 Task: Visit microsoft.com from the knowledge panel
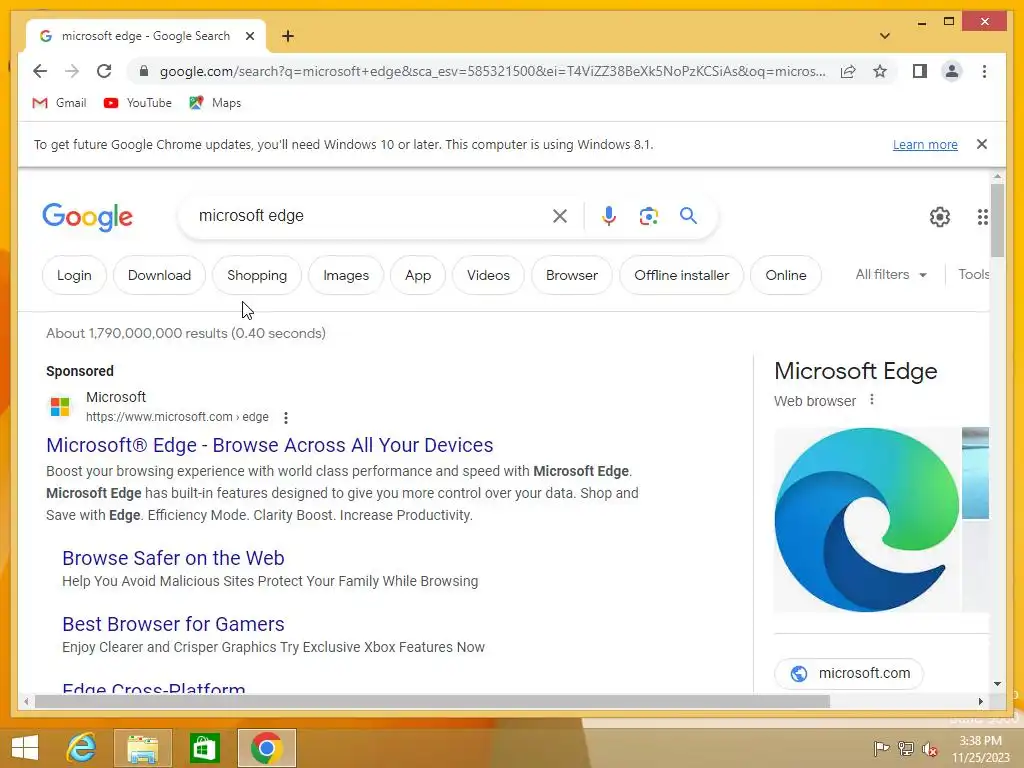848,673
